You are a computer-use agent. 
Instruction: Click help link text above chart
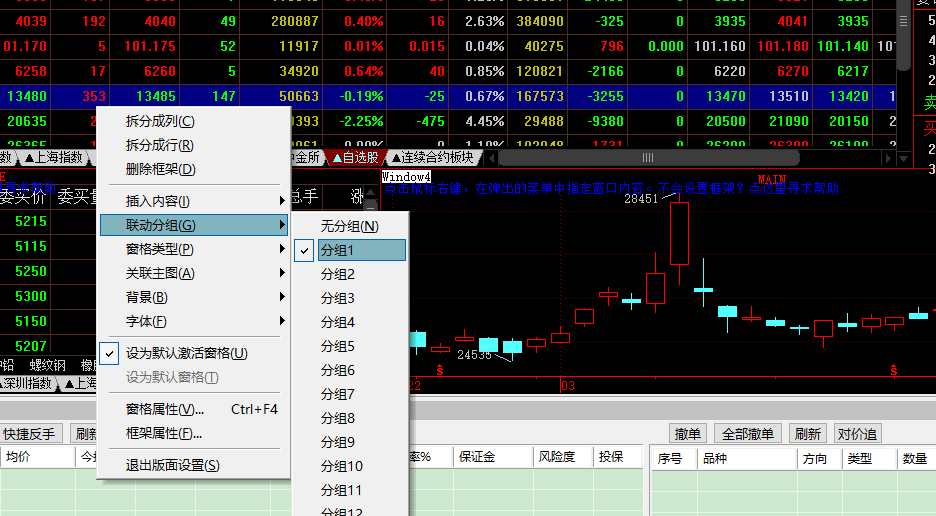[611, 189]
